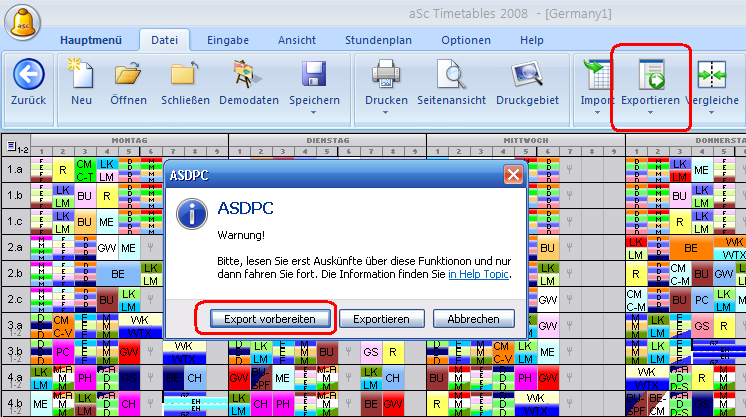
Task: Click Abbrechen to cancel the dialog
Action: (x=473, y=319)
